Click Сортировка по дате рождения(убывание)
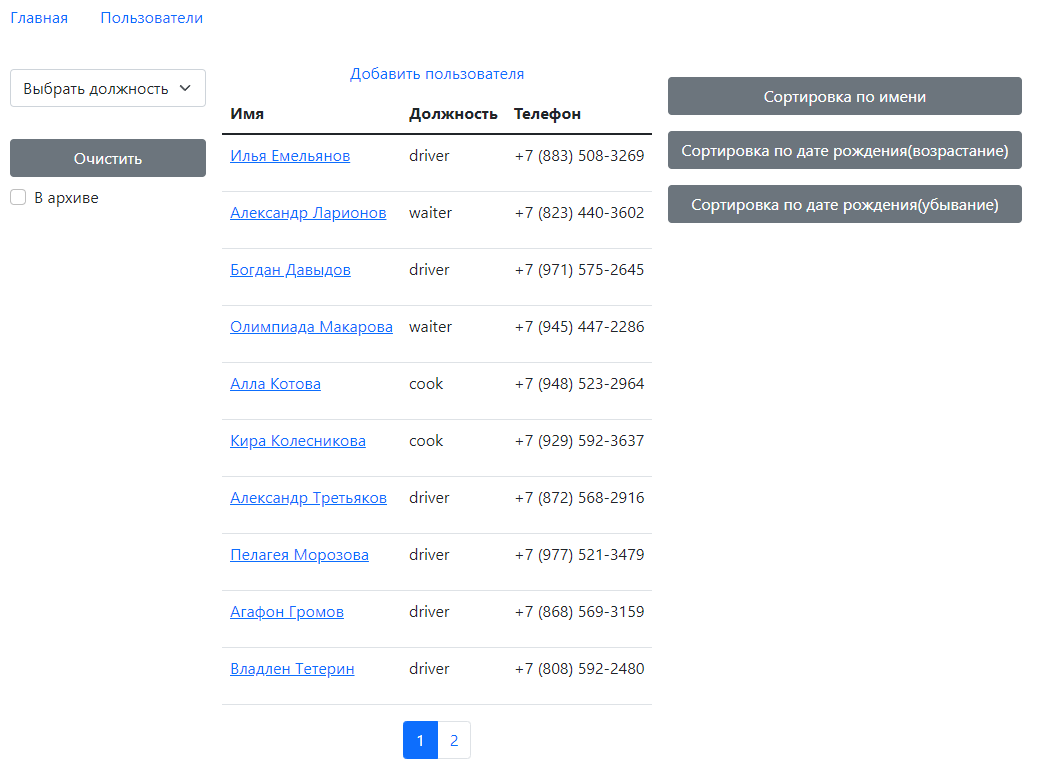Viewport: 1037px width, 767px height. pos(845,205)
